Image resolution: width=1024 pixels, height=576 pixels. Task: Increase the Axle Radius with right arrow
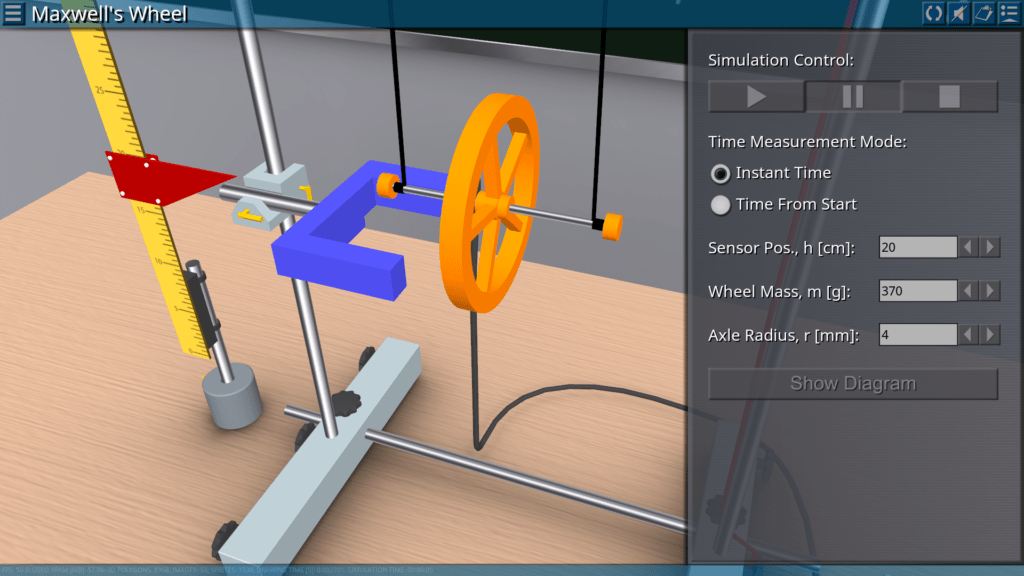(990, 335)
